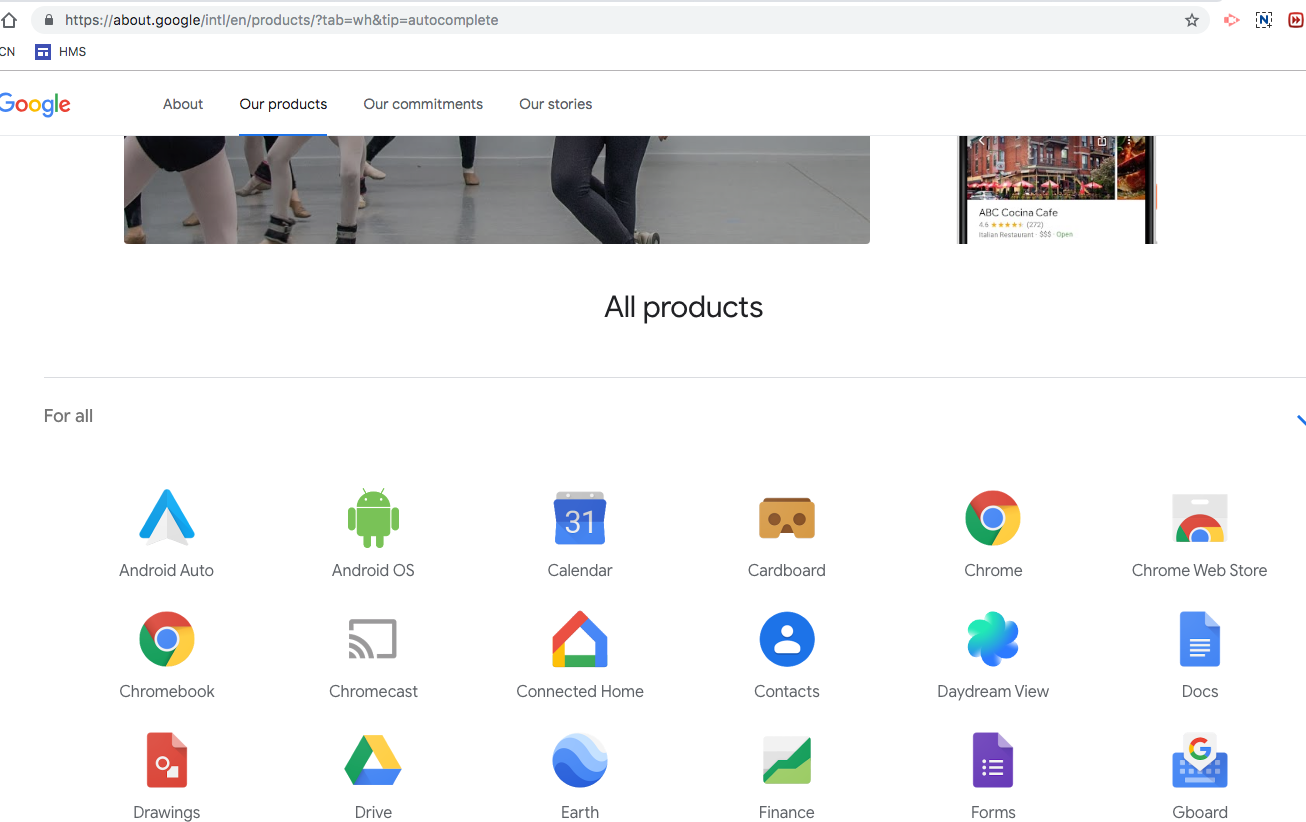The width and height of the screenshot is (1306, 822).
Task: Click the Chromebook icon
Action: coord(167,639)
